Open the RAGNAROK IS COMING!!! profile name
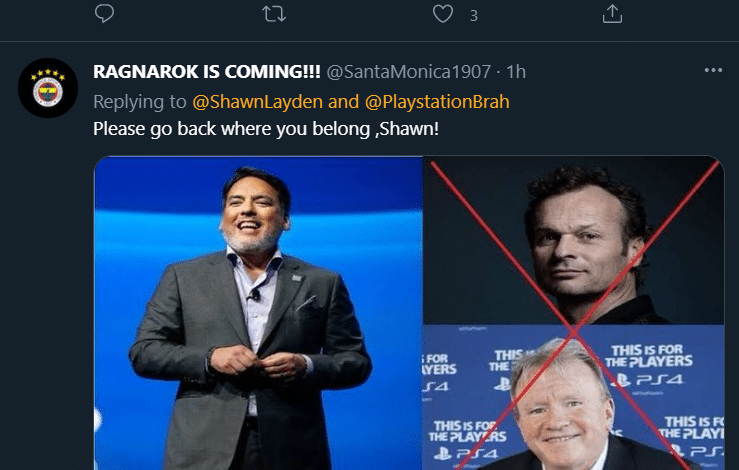Viewport: 739px width, 470px height. click(x=207, y=72)
